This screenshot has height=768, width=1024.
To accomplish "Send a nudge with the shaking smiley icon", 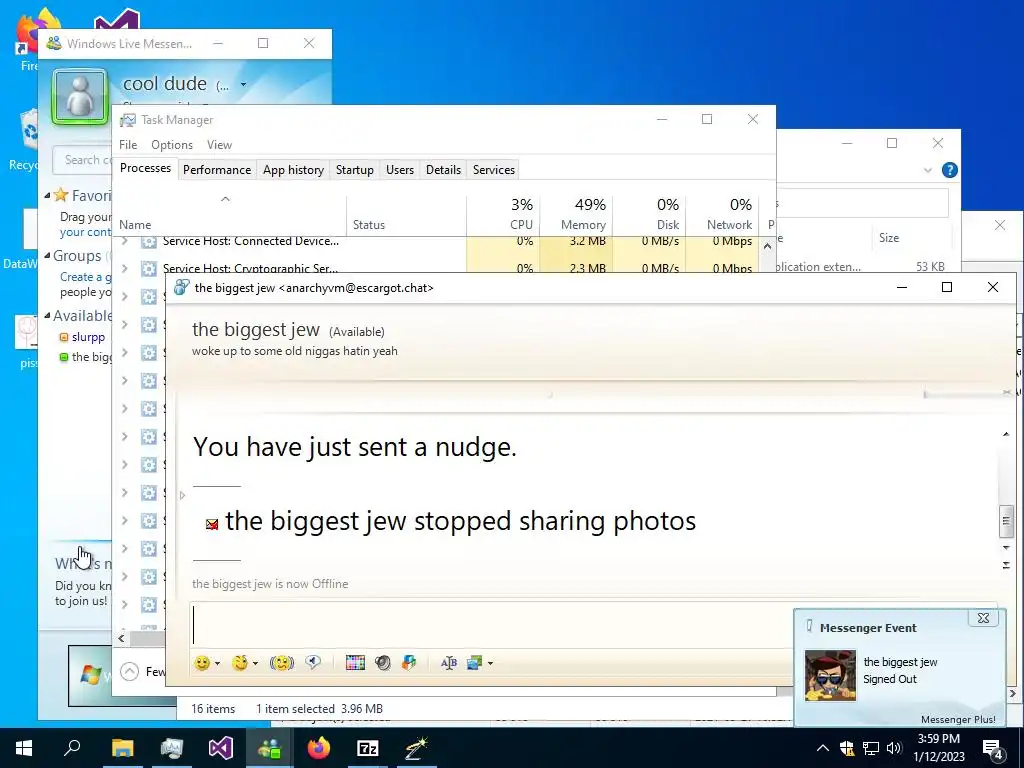I will 281,663.
